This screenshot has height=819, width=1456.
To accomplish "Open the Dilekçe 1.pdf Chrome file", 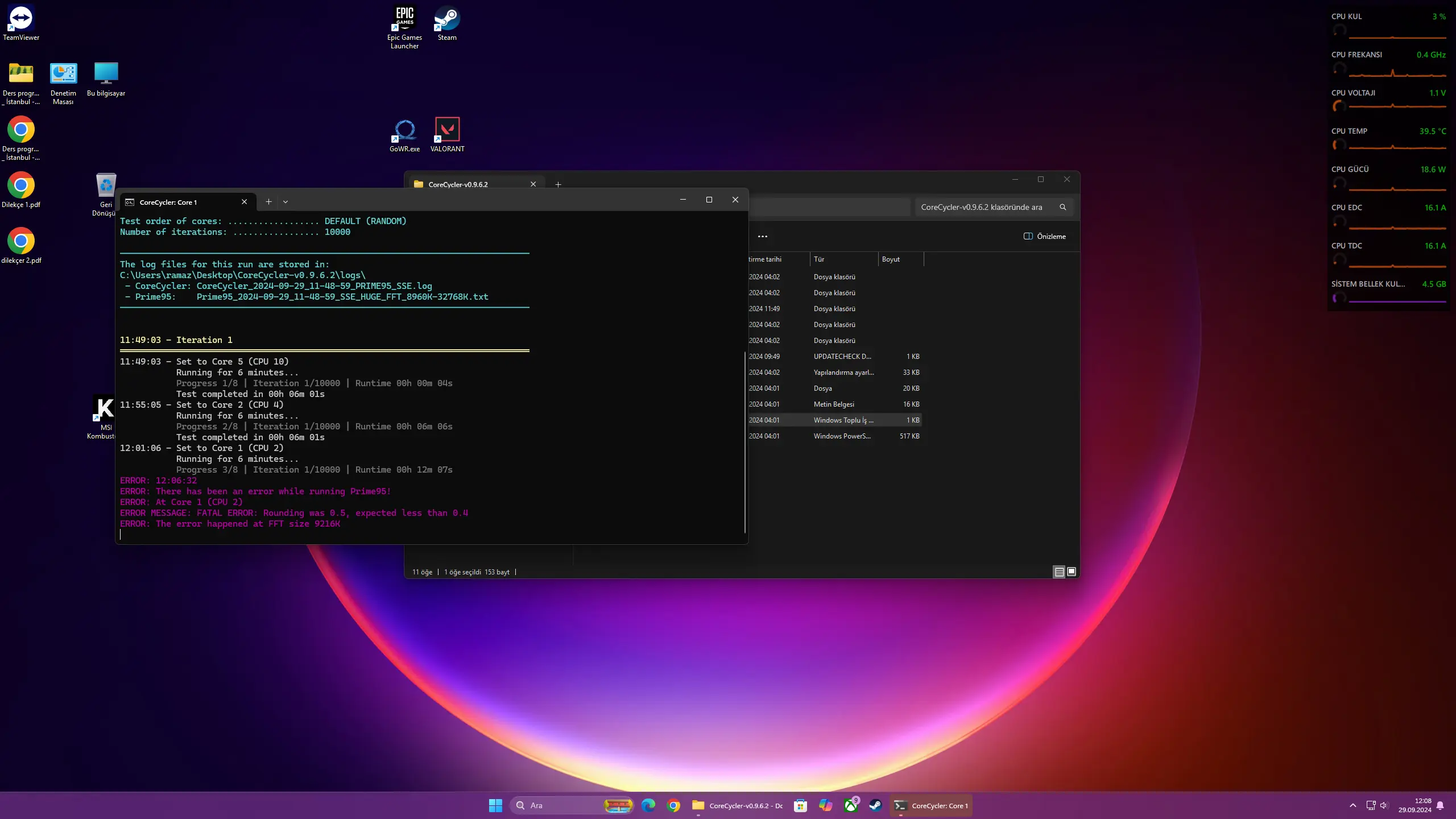I will [x=21, y=190].
